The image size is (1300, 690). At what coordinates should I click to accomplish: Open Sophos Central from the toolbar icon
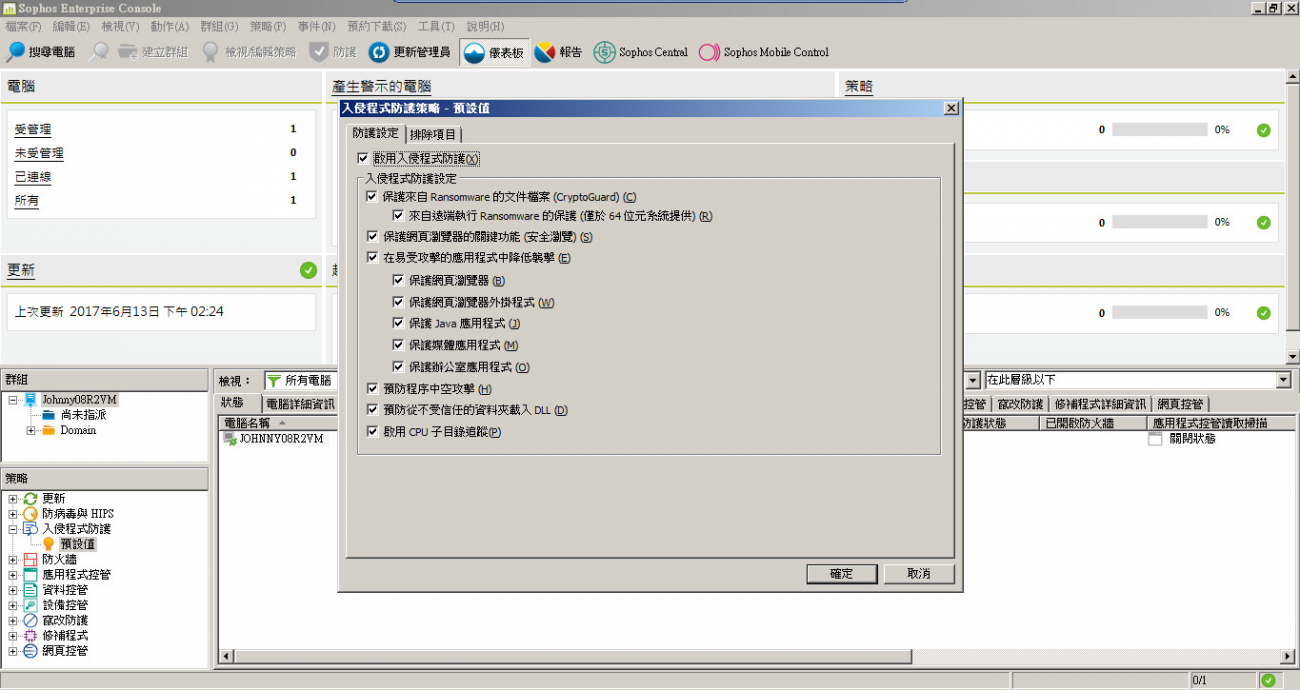pos(604,52)
